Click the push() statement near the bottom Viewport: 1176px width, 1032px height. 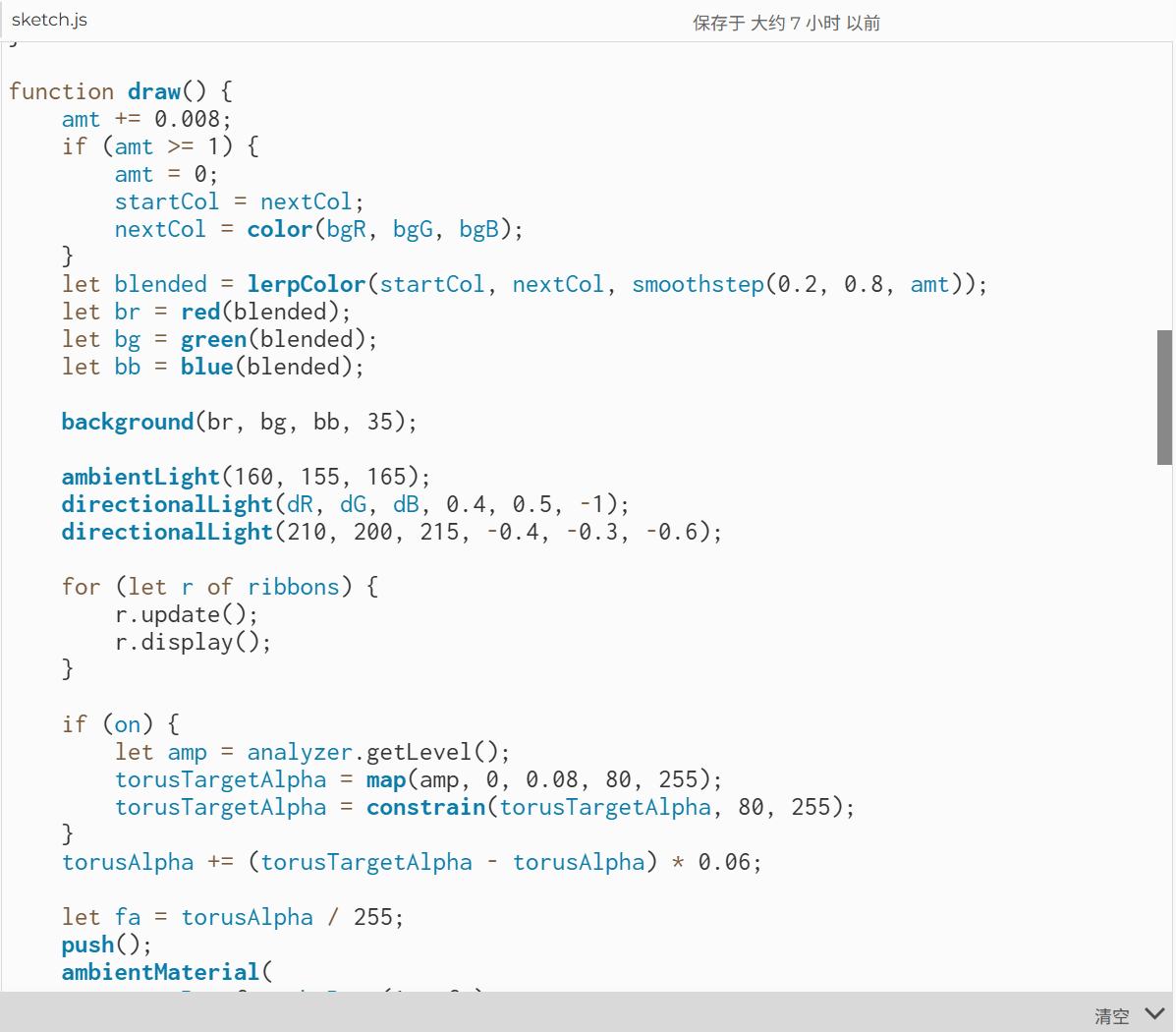click(x=87, y=944)
